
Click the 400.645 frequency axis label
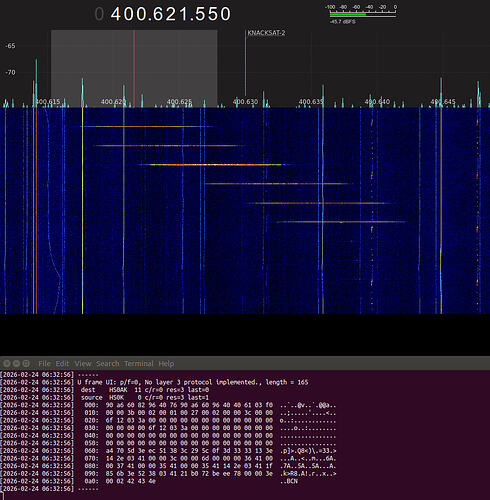[x=443, y=102]
